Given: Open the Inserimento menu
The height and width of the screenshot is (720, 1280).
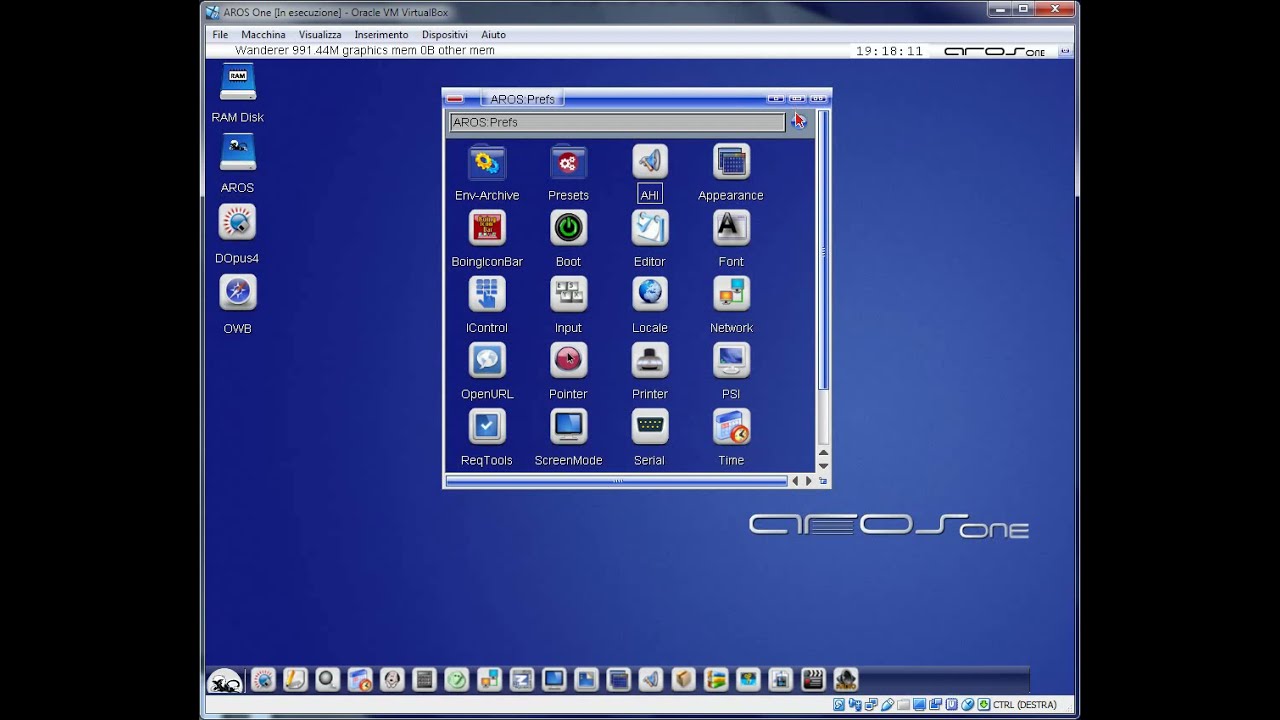Looking at the screenshot, I should click(381, 34).
